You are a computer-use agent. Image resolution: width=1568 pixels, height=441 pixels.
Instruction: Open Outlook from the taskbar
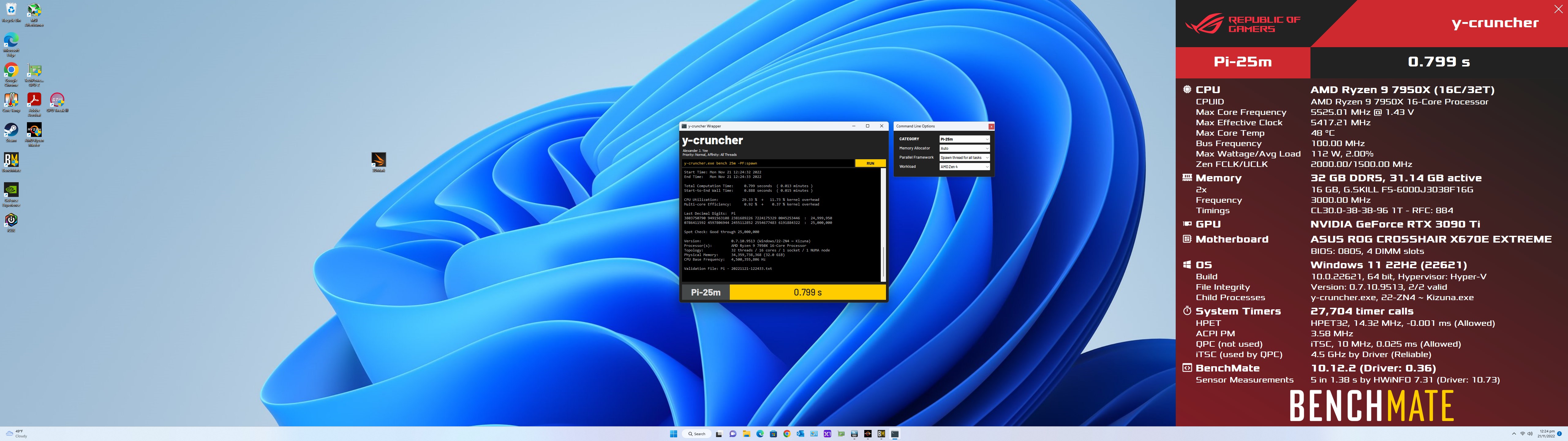tap(801, 434)
